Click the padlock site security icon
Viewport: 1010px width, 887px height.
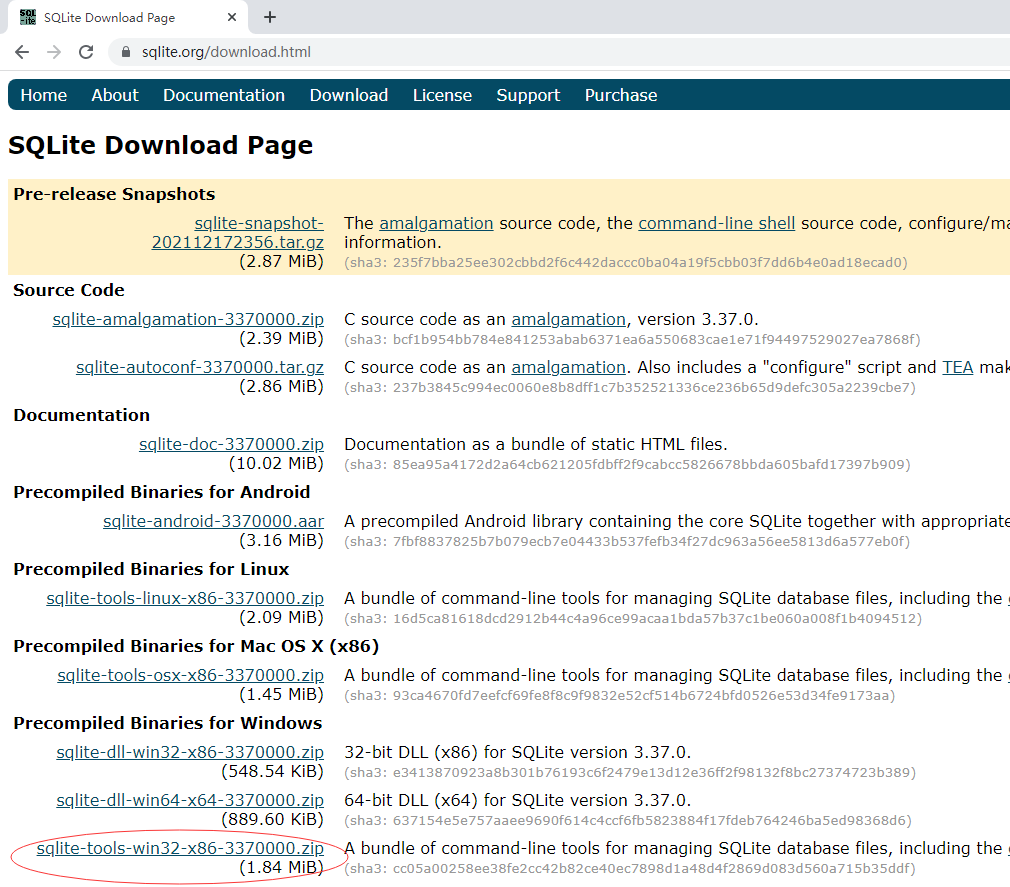point(126,52)
